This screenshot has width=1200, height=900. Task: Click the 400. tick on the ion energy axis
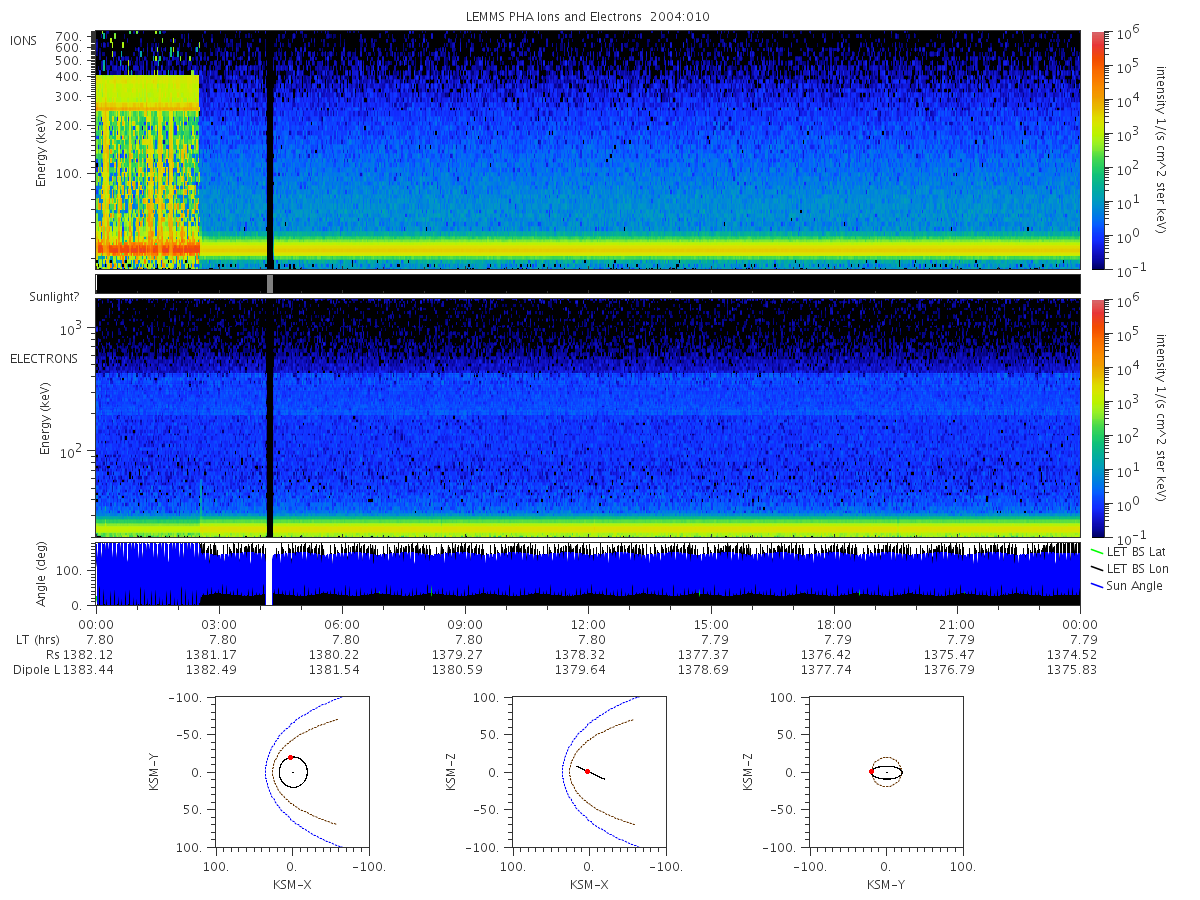tap(67, 75)
